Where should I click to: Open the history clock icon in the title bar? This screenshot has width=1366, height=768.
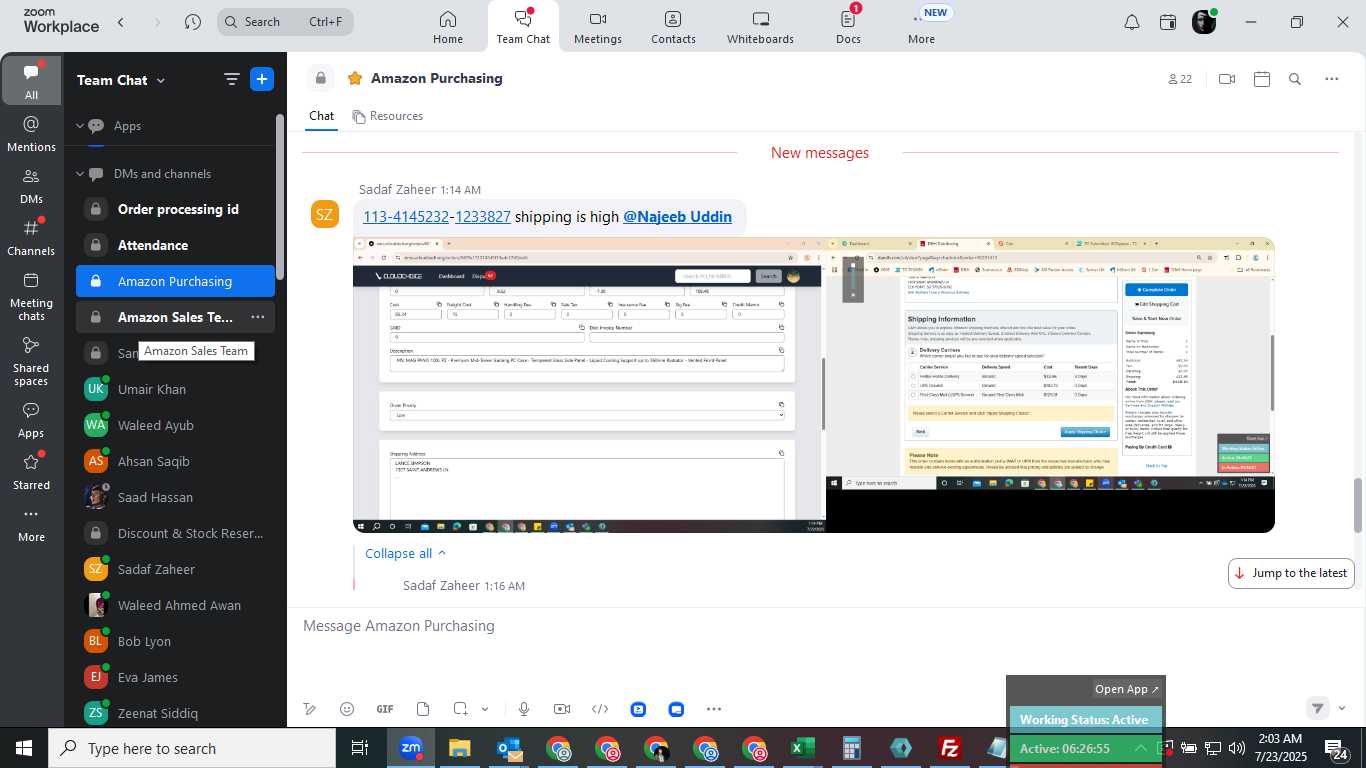coord(193,22)
